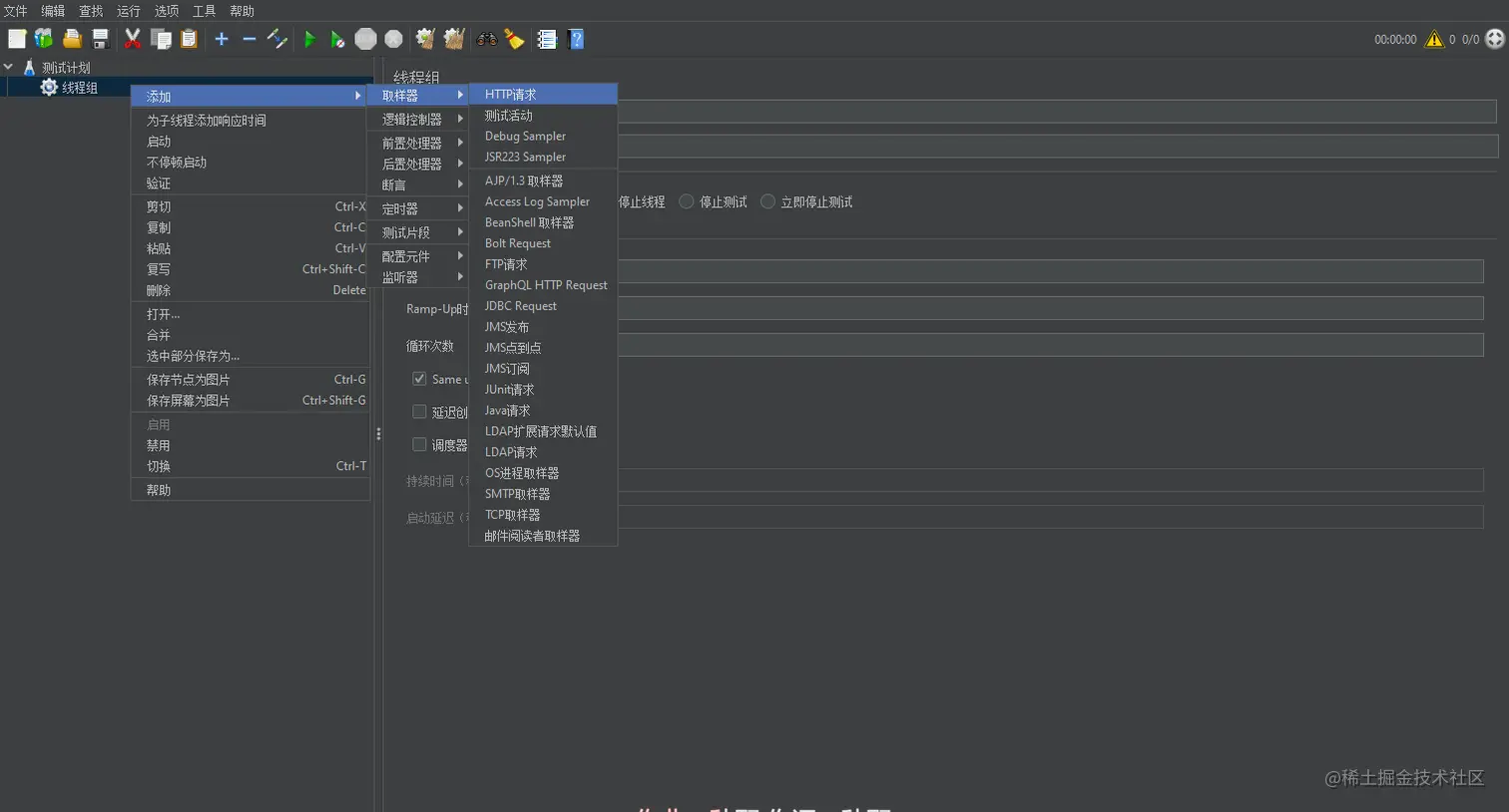The height and width of the screenshot is (812, 1509).
Task: Expand the 前置处理器 submenu
Action: pyautogui.click(x=418, y=143)
